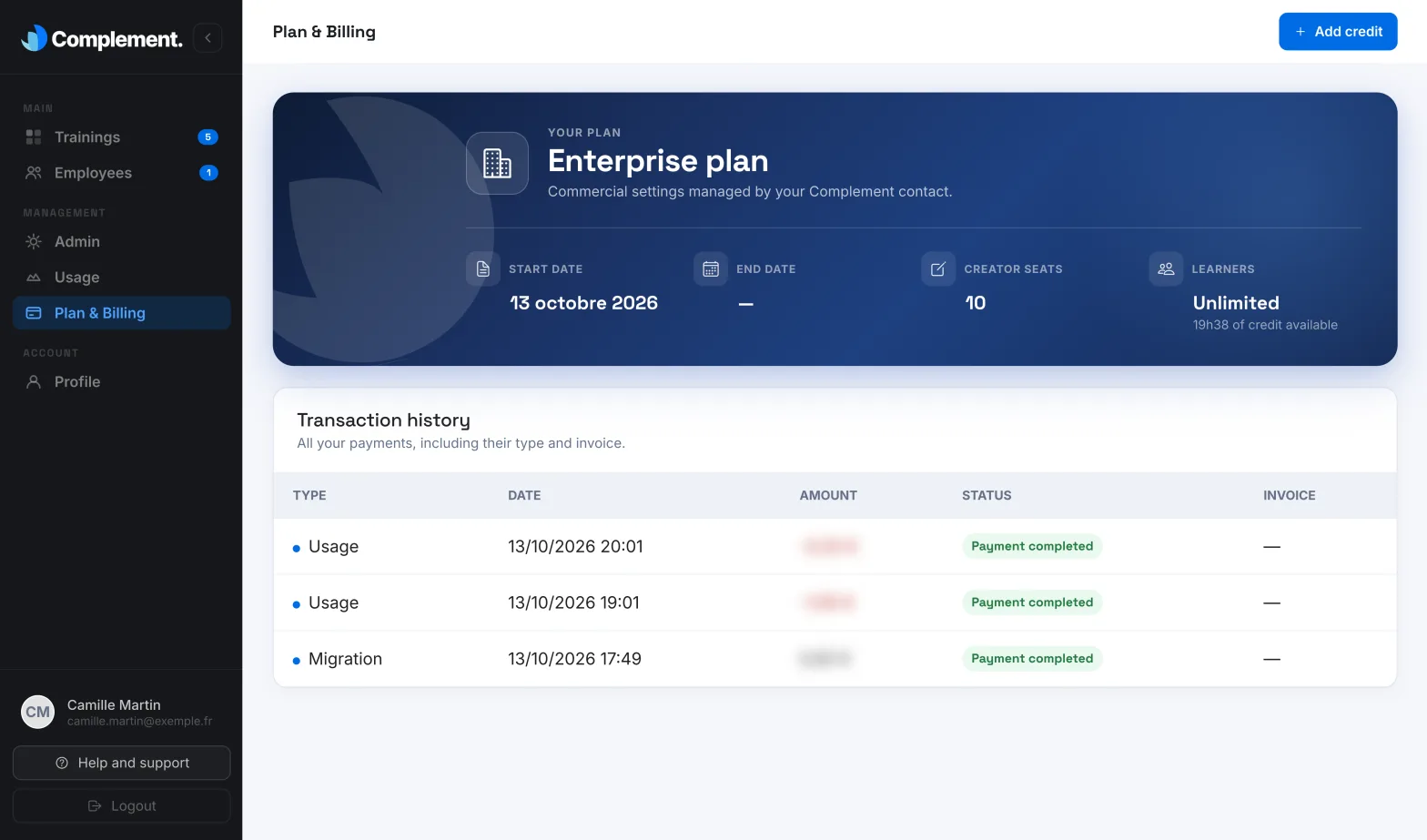1427x840 pixels.
Task: Click the Learners group icon
Action: pos(1166,269)
